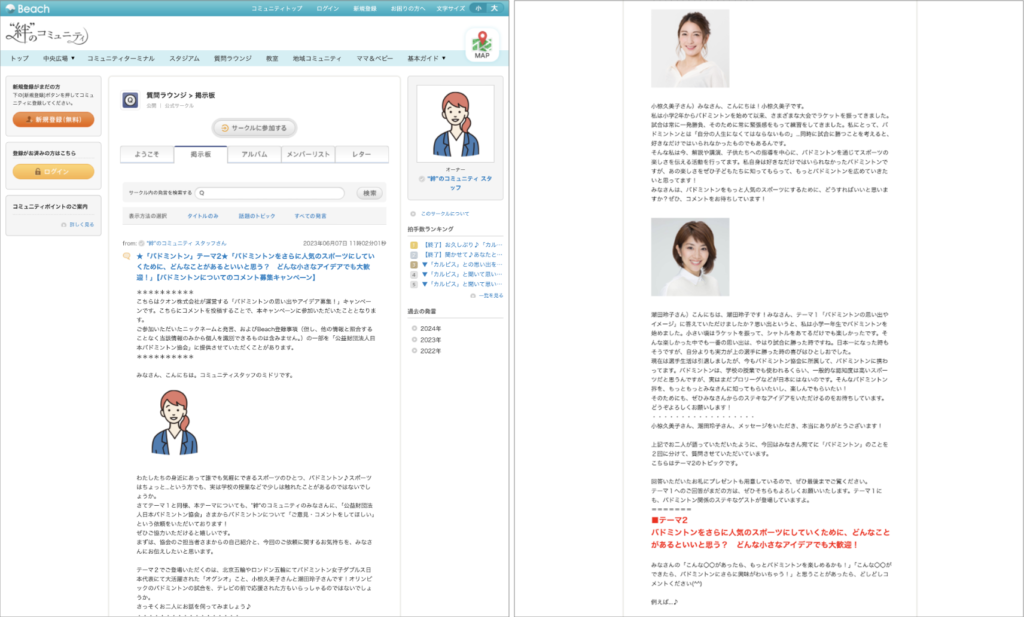
Task: Open ranking item 「カルピス」との思い出を
Action: click(463, 264)
